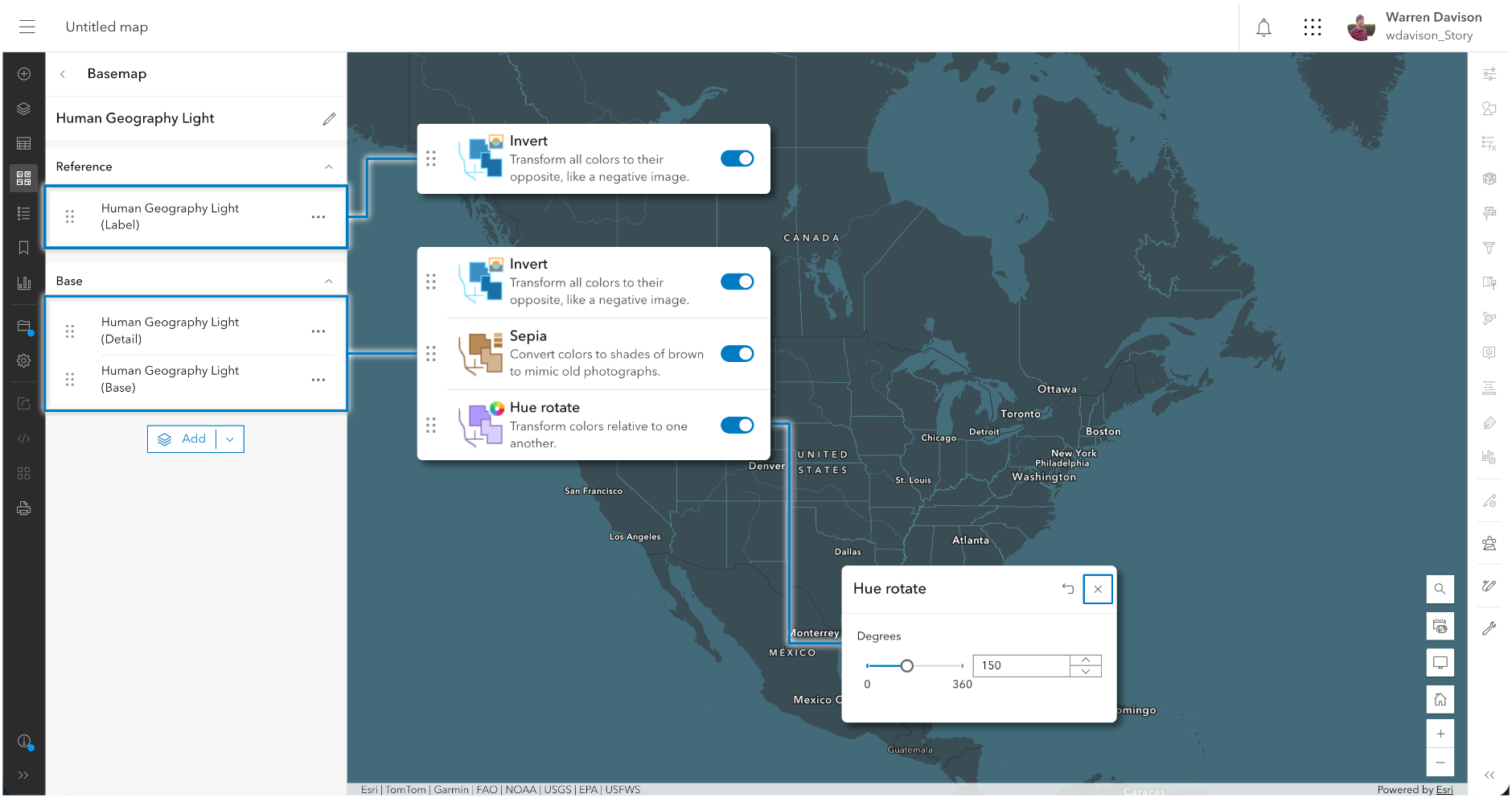Open the Esri link in attribution

[x=1445, y=790]
